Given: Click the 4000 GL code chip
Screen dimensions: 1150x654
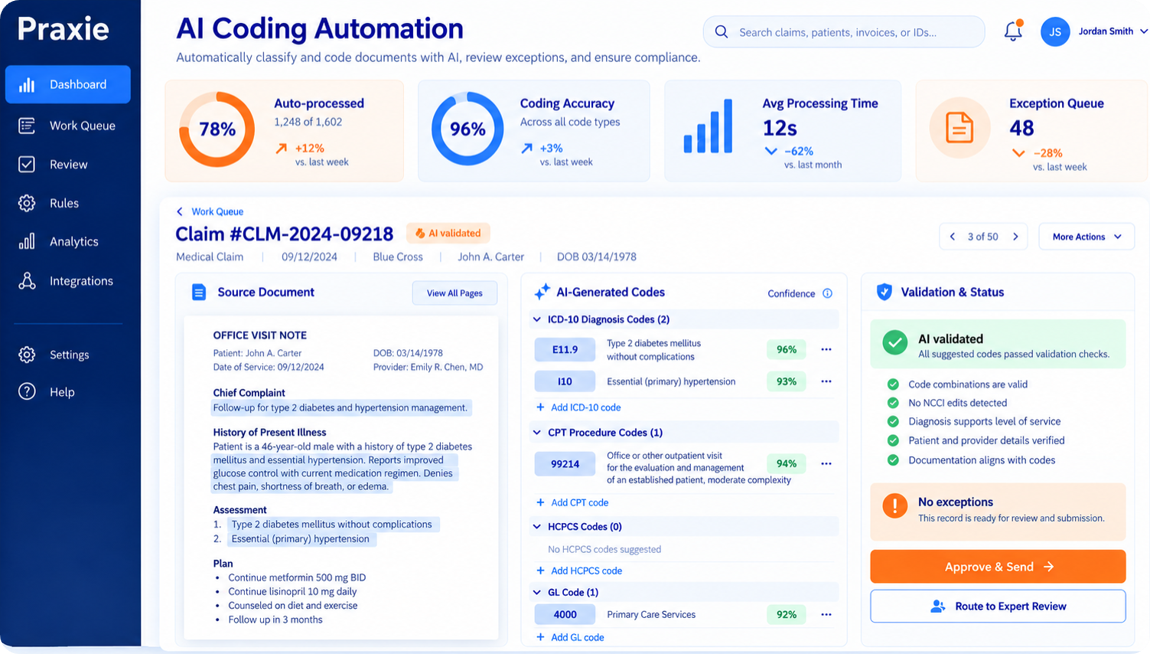Looking at the screenshot, I should [x=565, y=614].
